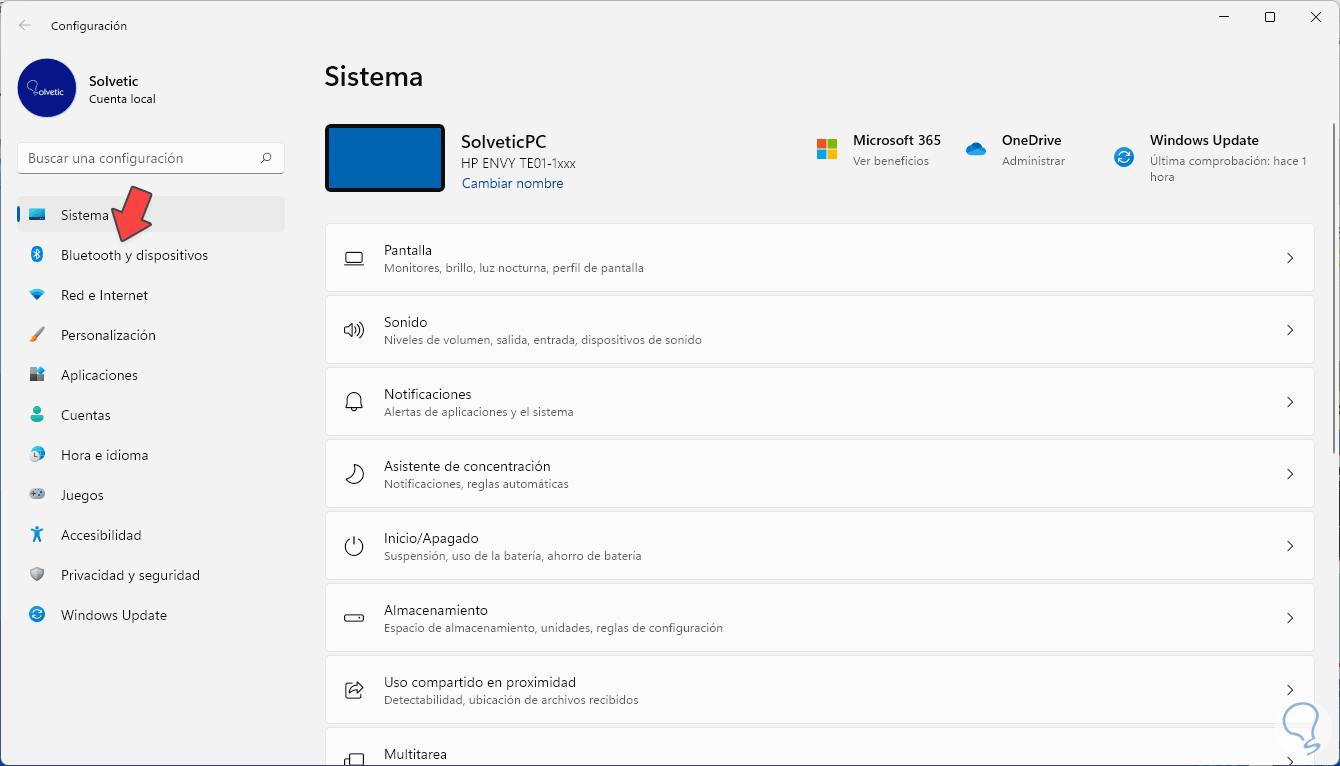Click the OneDrive cloud icon
The image size is (1340, 766).
click(x=976, y=149)
